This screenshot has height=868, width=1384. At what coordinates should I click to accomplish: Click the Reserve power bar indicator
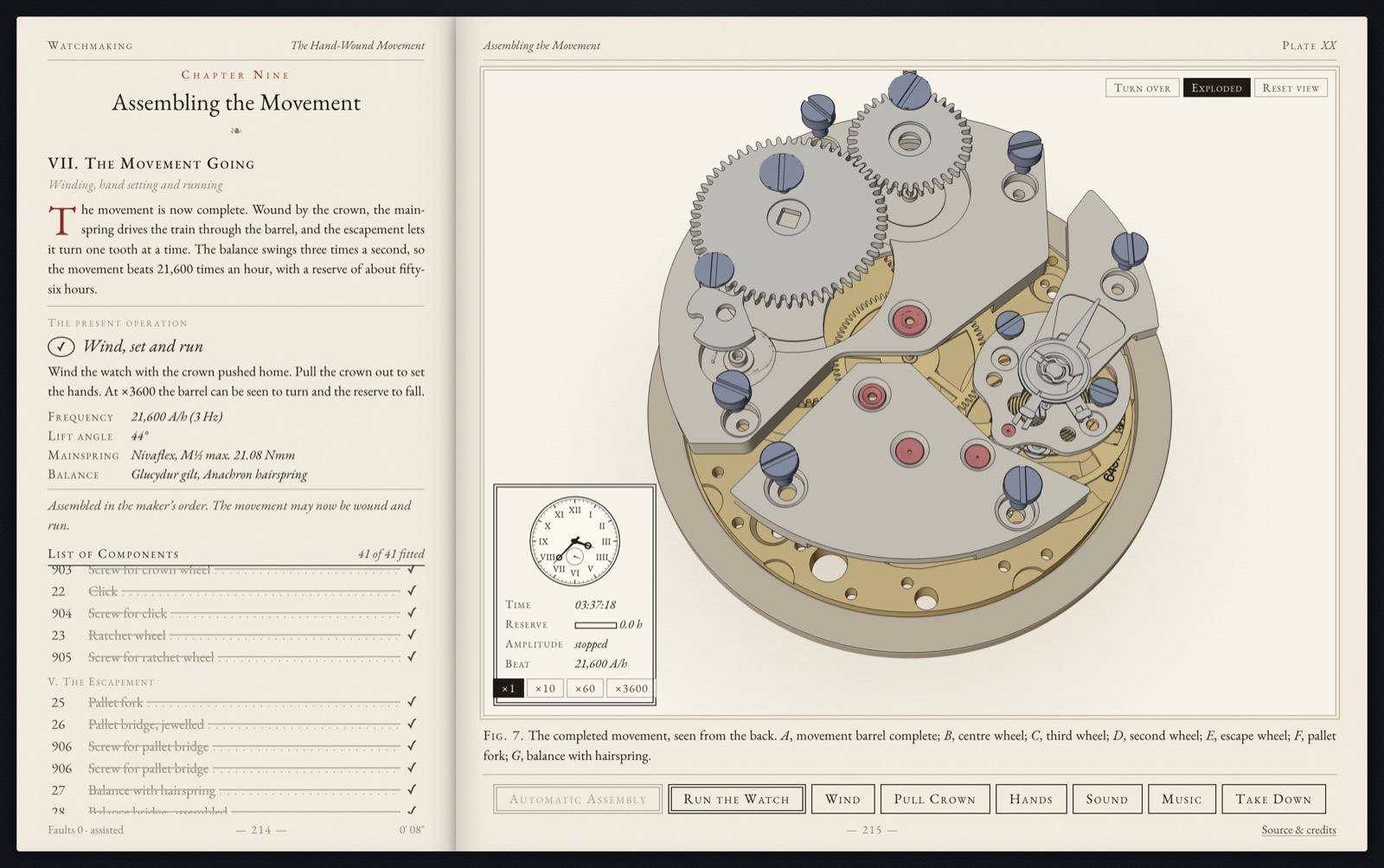(595, 624)
